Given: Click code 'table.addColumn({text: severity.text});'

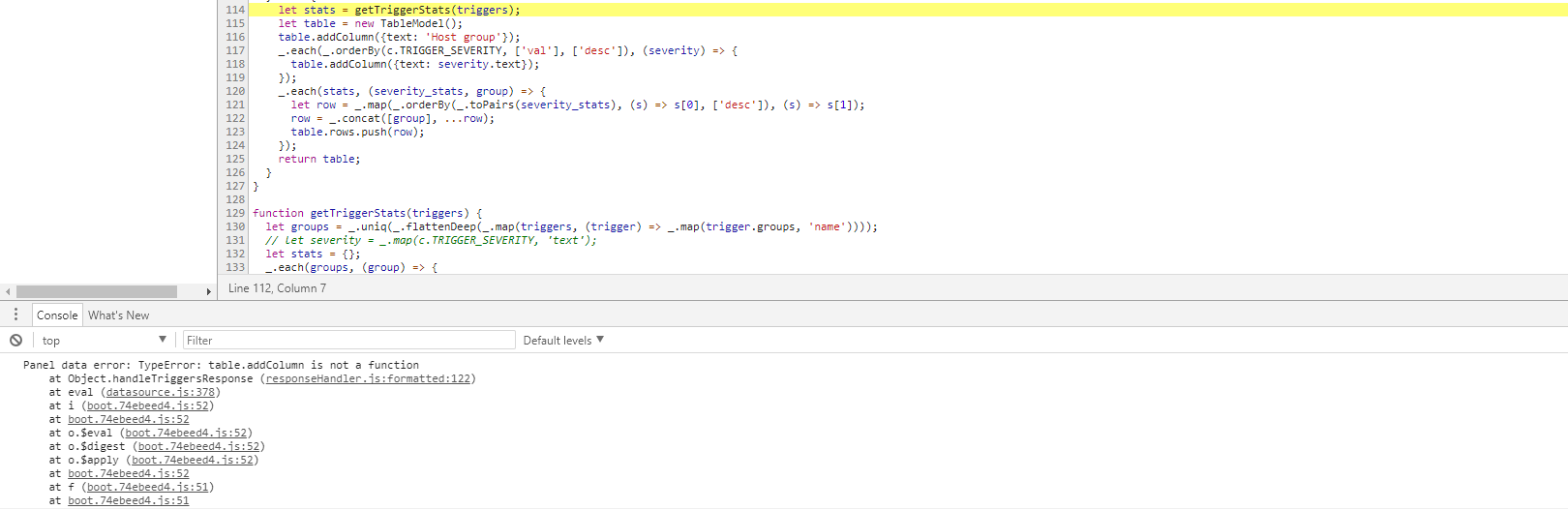Looking at the screenshot, I should 415,64.
